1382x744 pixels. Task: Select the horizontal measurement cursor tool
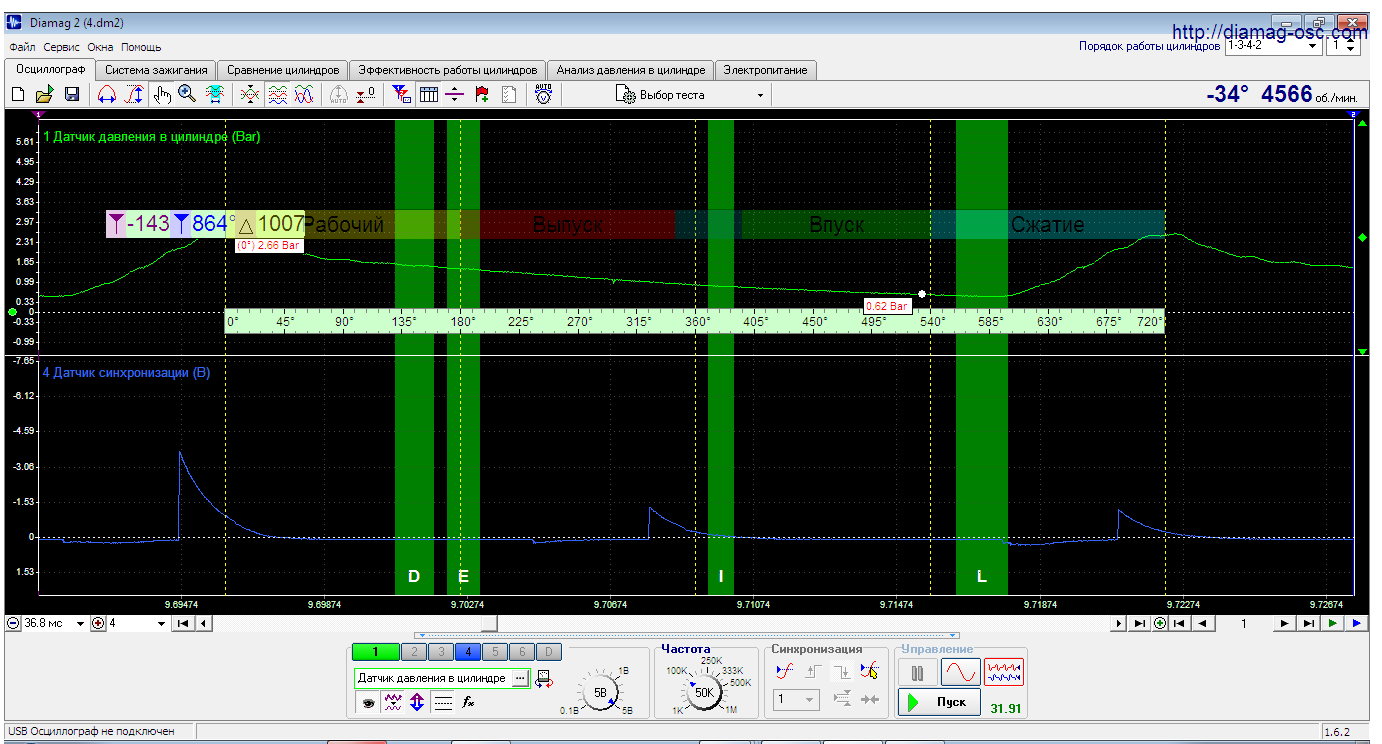pos(106,94)
